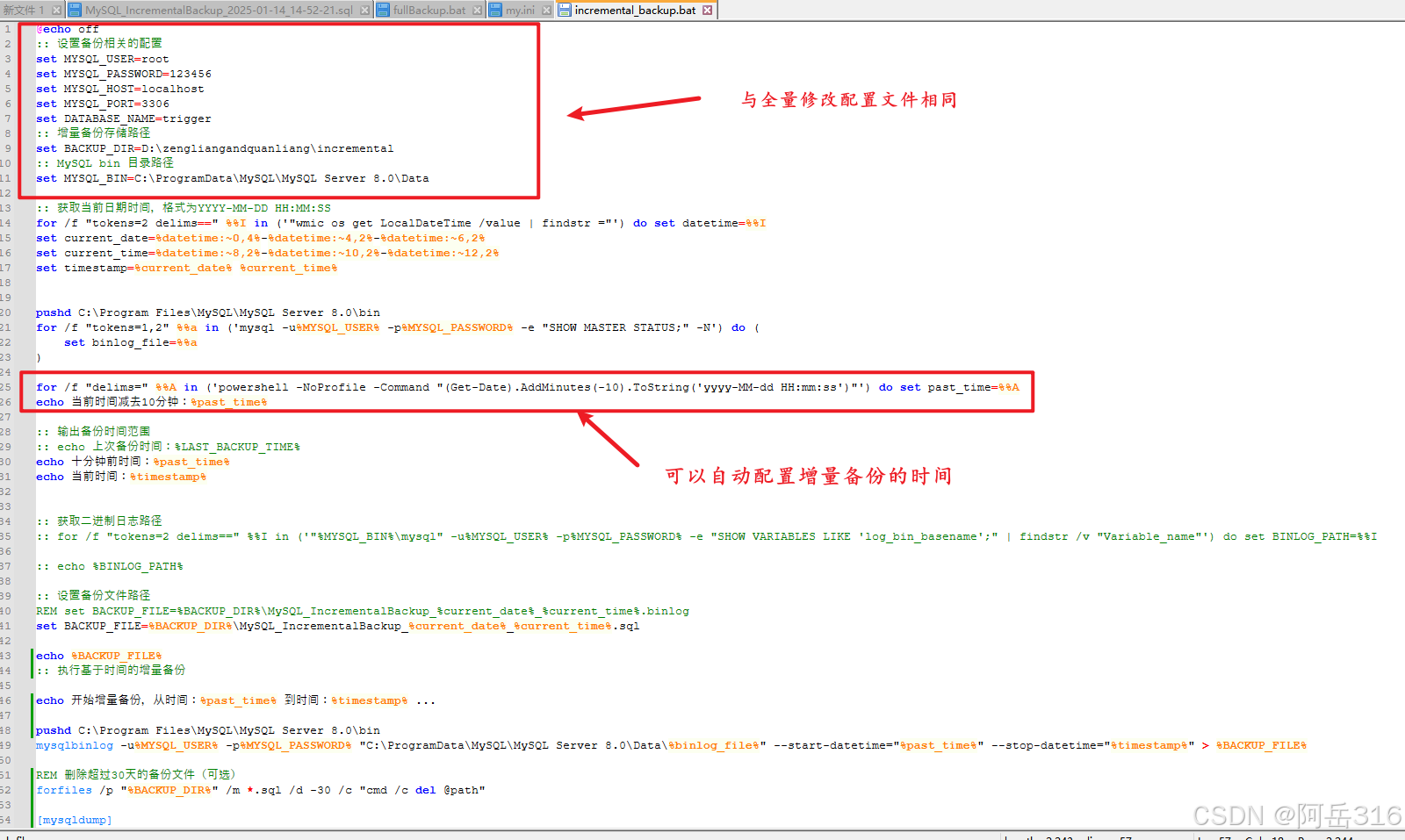The height and width of the screenshot is (840, 1405).
Task: Select the incremental_backup.bat tab
Action: coord(635,10)
